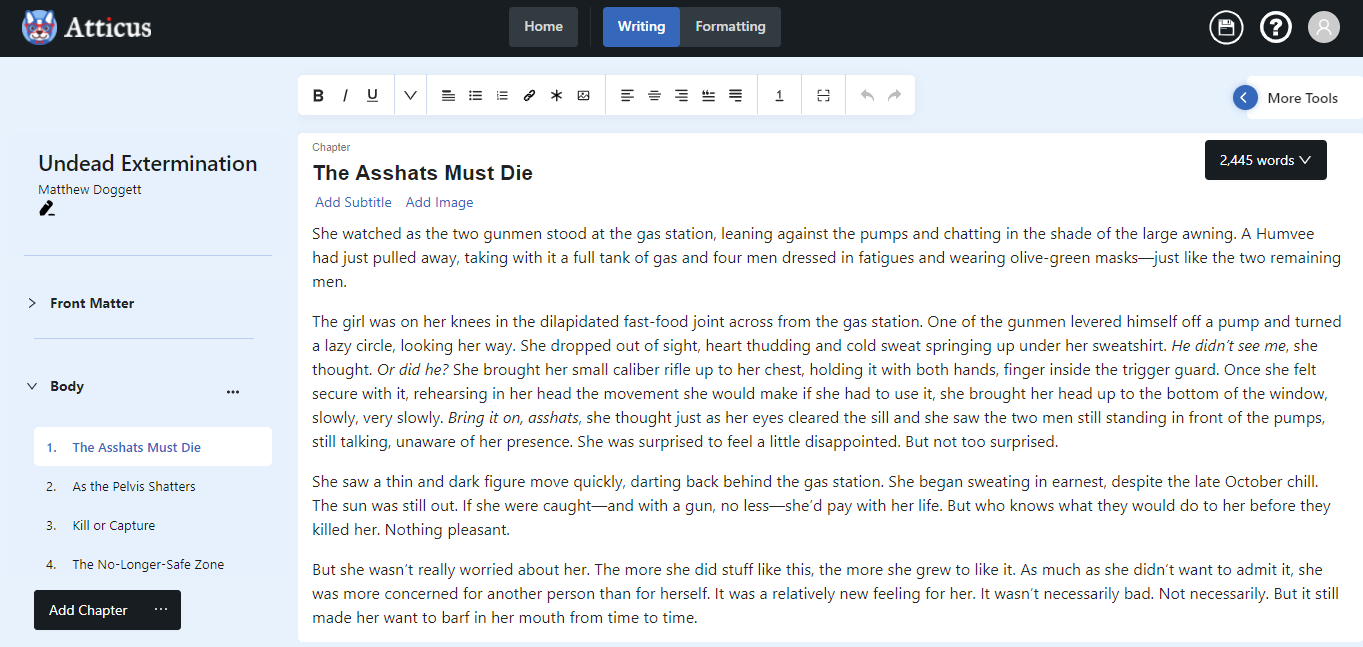1363x647 pixels.
Task: Insert a bulleted list
Action: click(476, 96)
